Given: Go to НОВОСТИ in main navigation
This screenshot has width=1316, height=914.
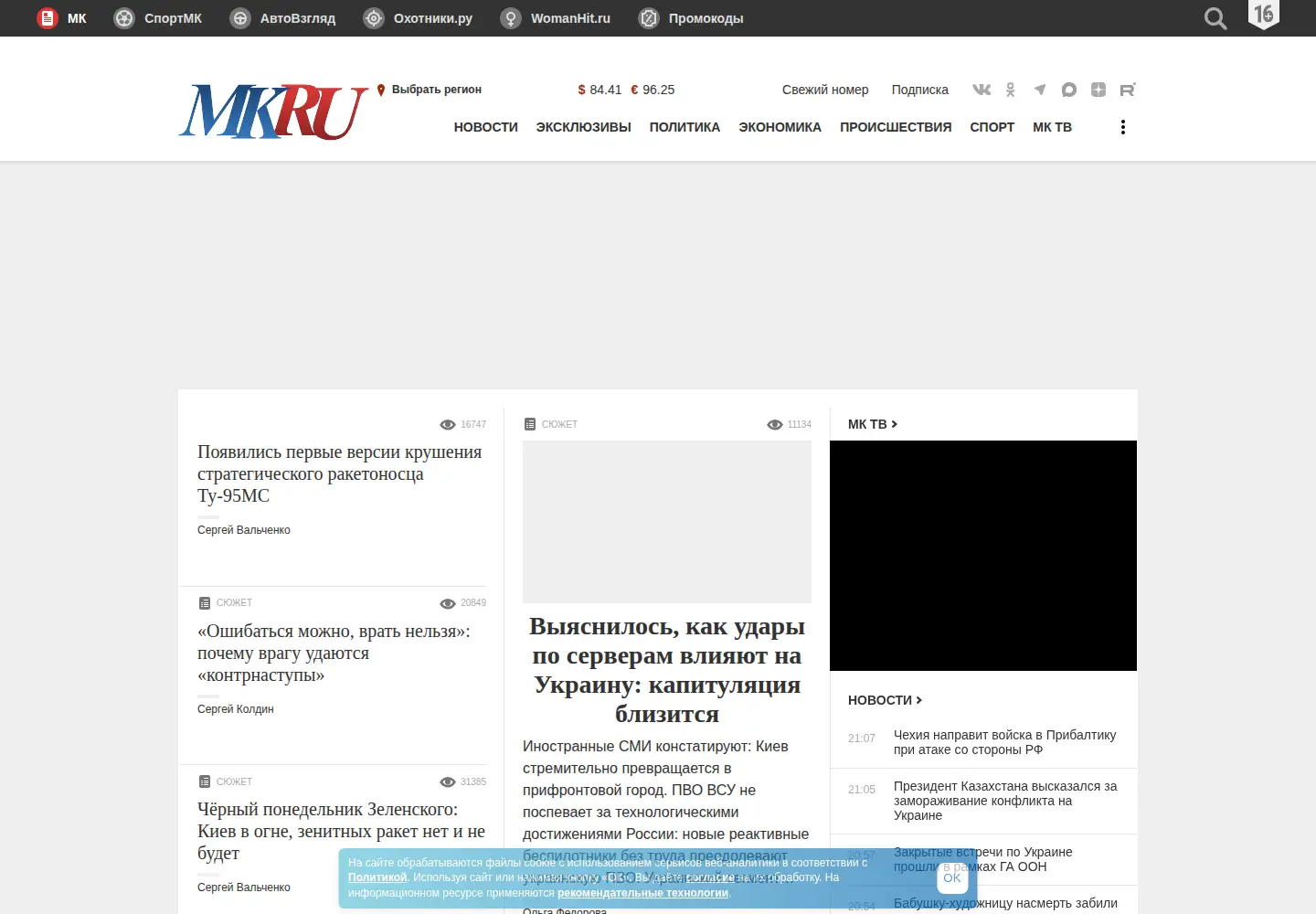Looking at the screenshot, I should 486,127.
